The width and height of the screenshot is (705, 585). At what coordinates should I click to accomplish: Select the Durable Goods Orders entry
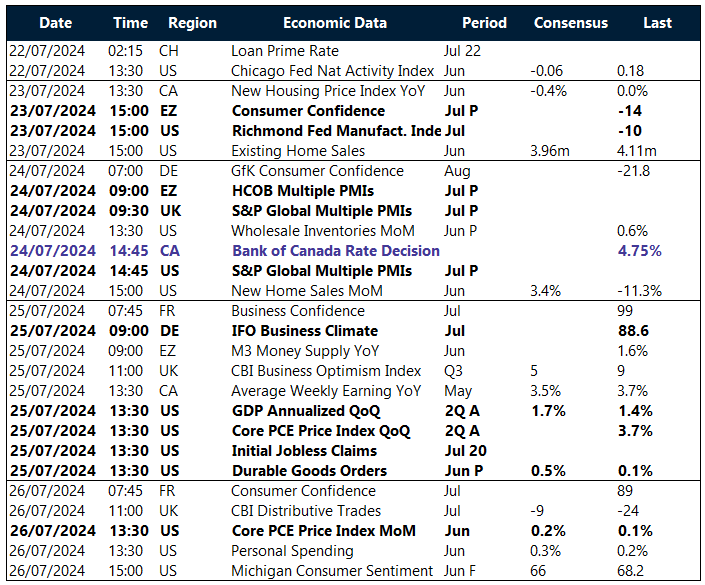[309, 470]
